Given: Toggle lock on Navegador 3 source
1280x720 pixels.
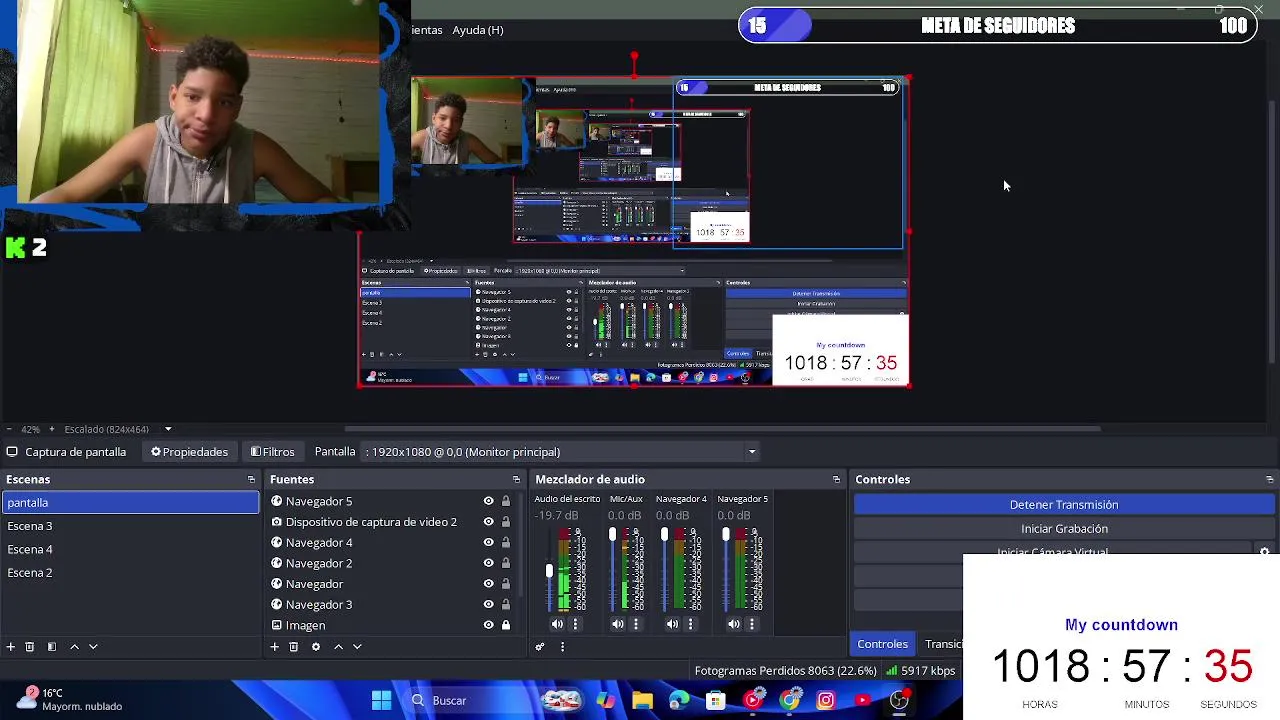Looking at the screenshot, I should coord(506,604).
